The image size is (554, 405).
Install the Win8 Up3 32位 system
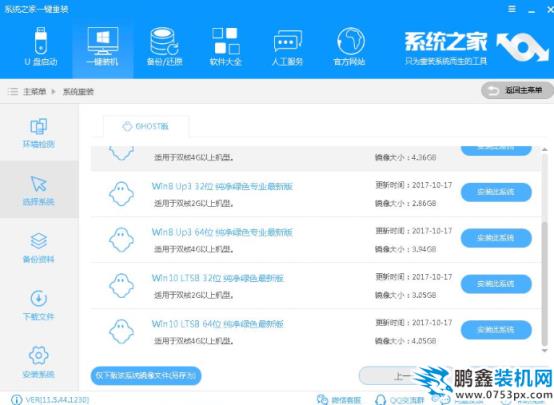coord(496,192)
